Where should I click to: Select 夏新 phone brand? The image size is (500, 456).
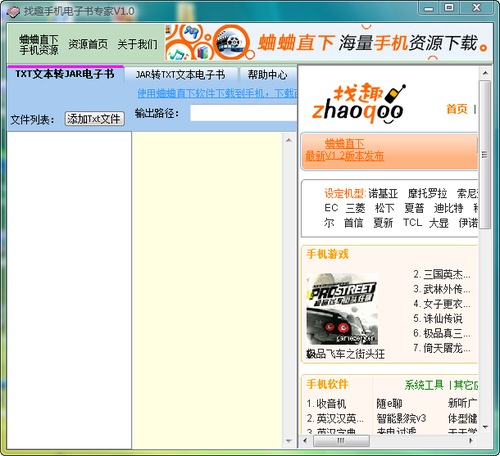[383, 223]
